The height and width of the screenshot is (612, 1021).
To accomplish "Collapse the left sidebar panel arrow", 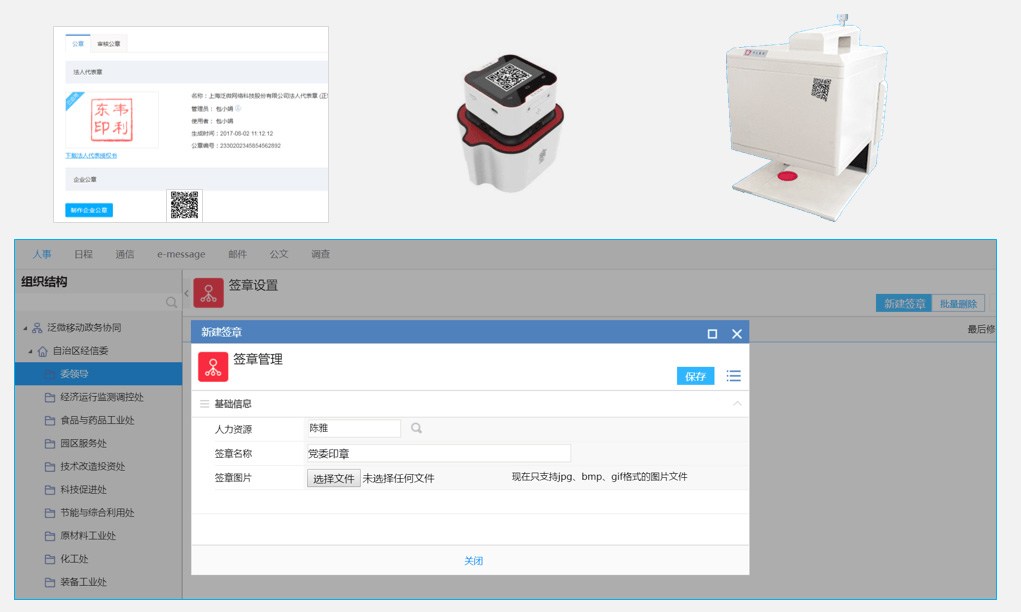I will 186,292.
